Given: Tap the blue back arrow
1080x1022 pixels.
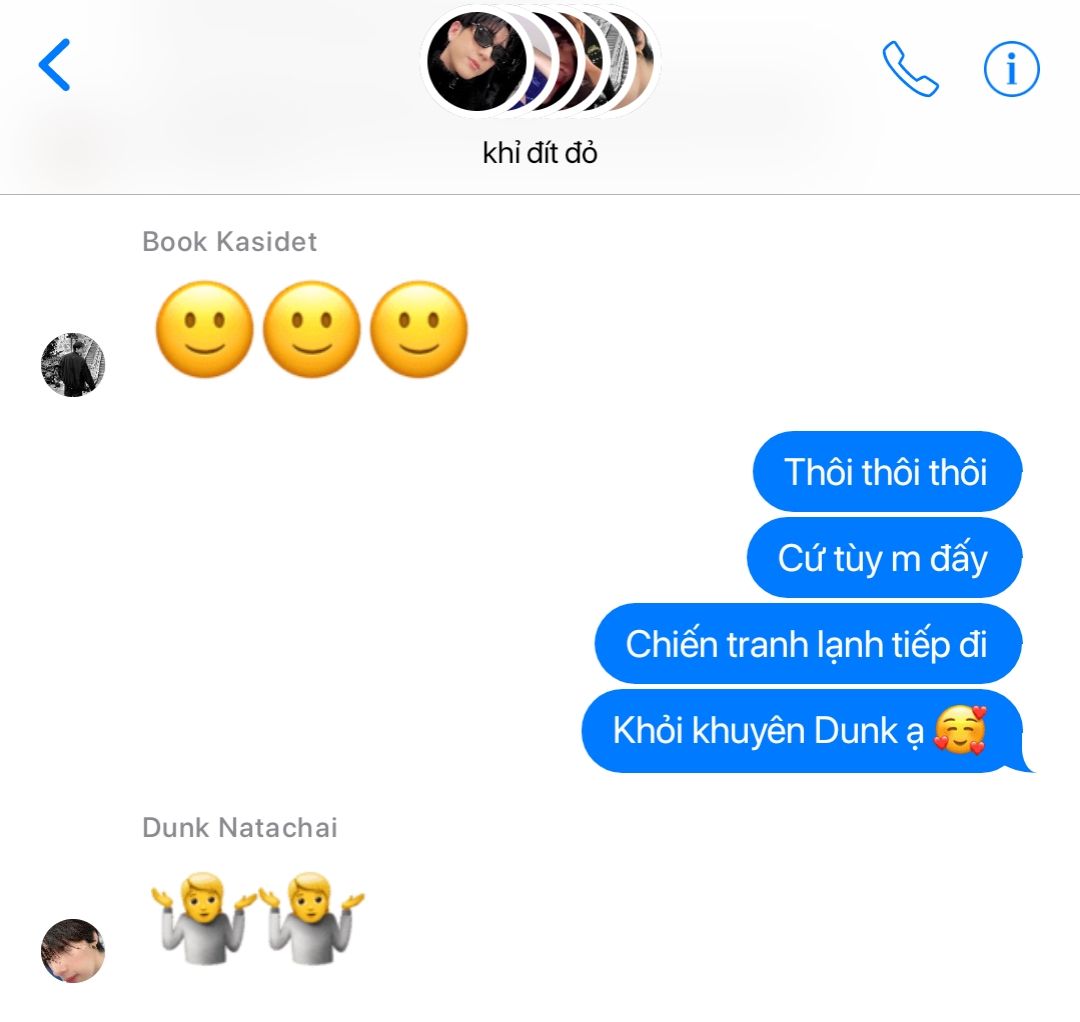Looking at the screenshot, I should tap(54, 65).
